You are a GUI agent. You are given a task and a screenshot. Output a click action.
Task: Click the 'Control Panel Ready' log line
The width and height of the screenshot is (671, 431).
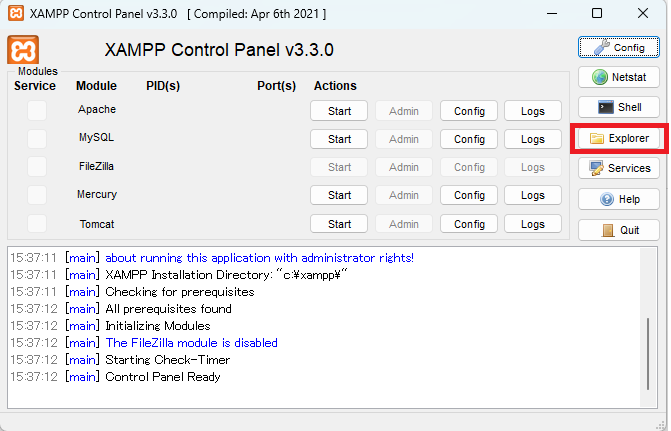163,377
